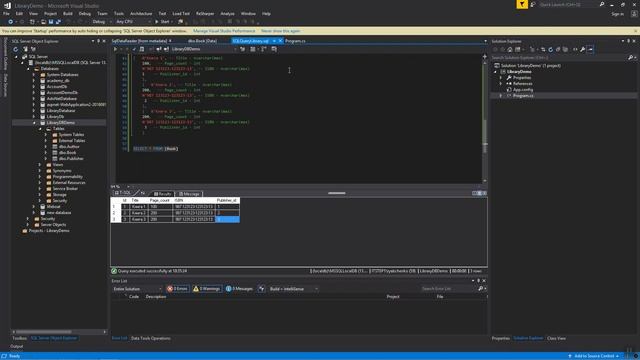Click the feedback notification flag icon
Viewport: 640px width, 360px height.
(x=522, y=4)
